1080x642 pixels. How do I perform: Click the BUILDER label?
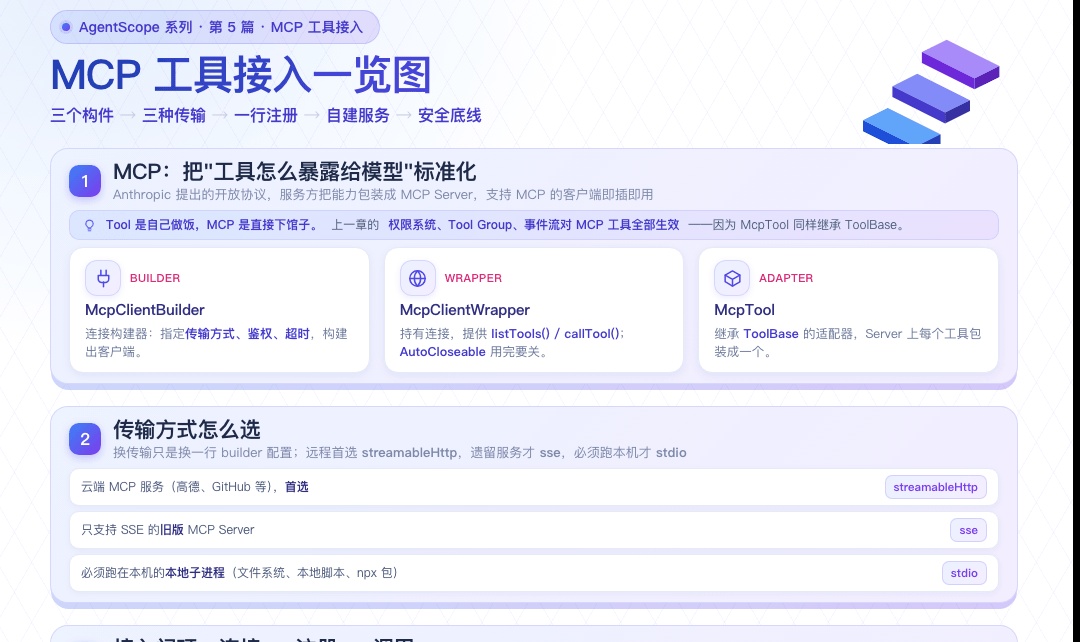155,278
